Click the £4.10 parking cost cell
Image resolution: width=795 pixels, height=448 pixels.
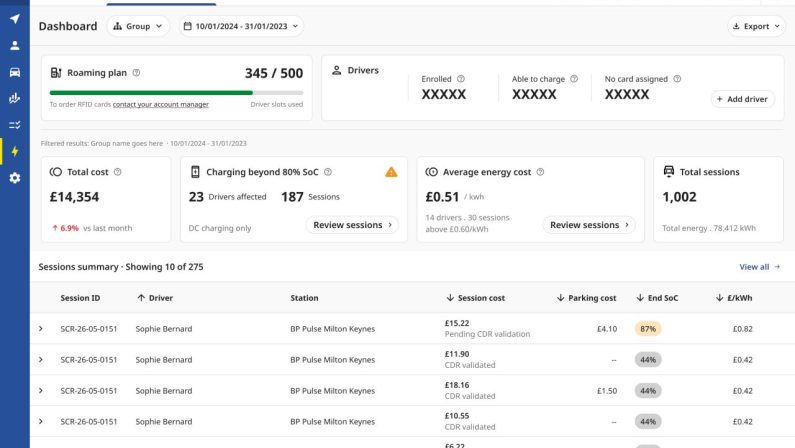[607, 328]
